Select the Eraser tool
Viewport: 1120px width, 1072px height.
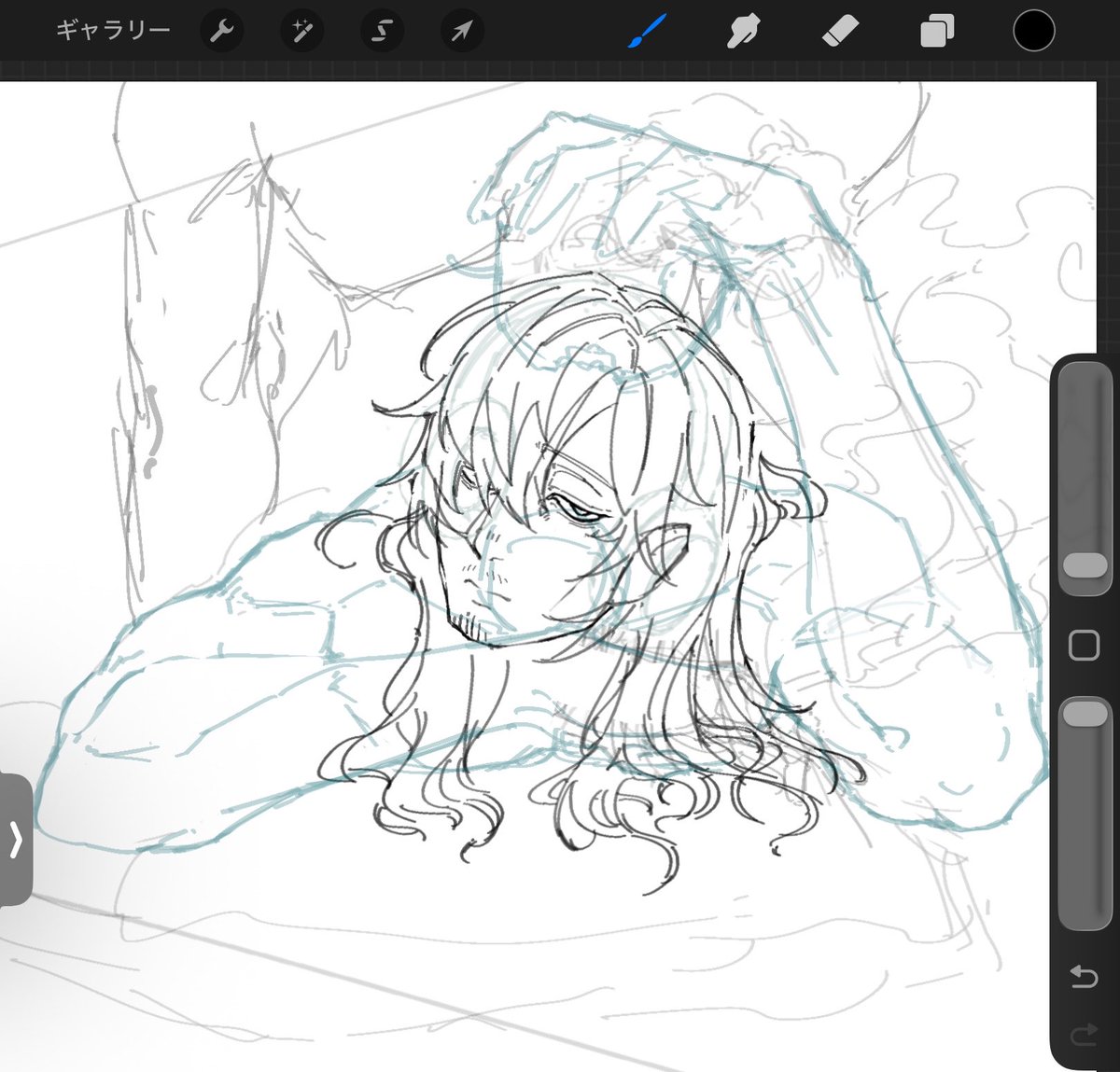pyautogui.click(x=840, y=32)
